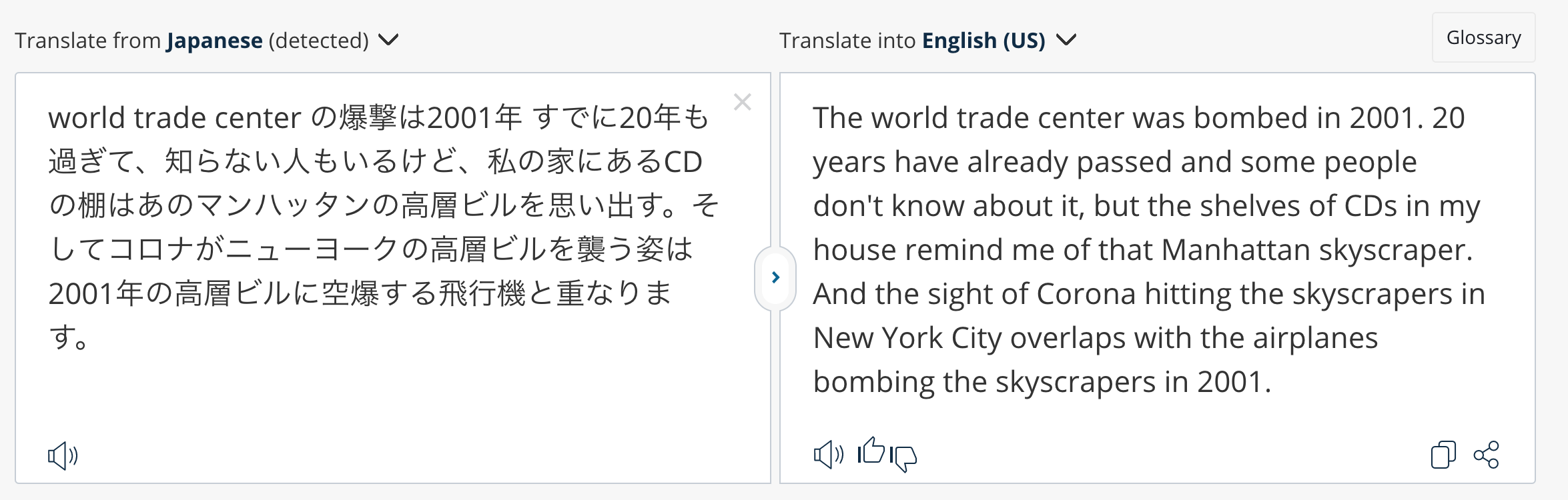This screenshot has height=500, width=1568.
Task: Expand the English (US) target language dropdown
Action: click(1066, 40)
